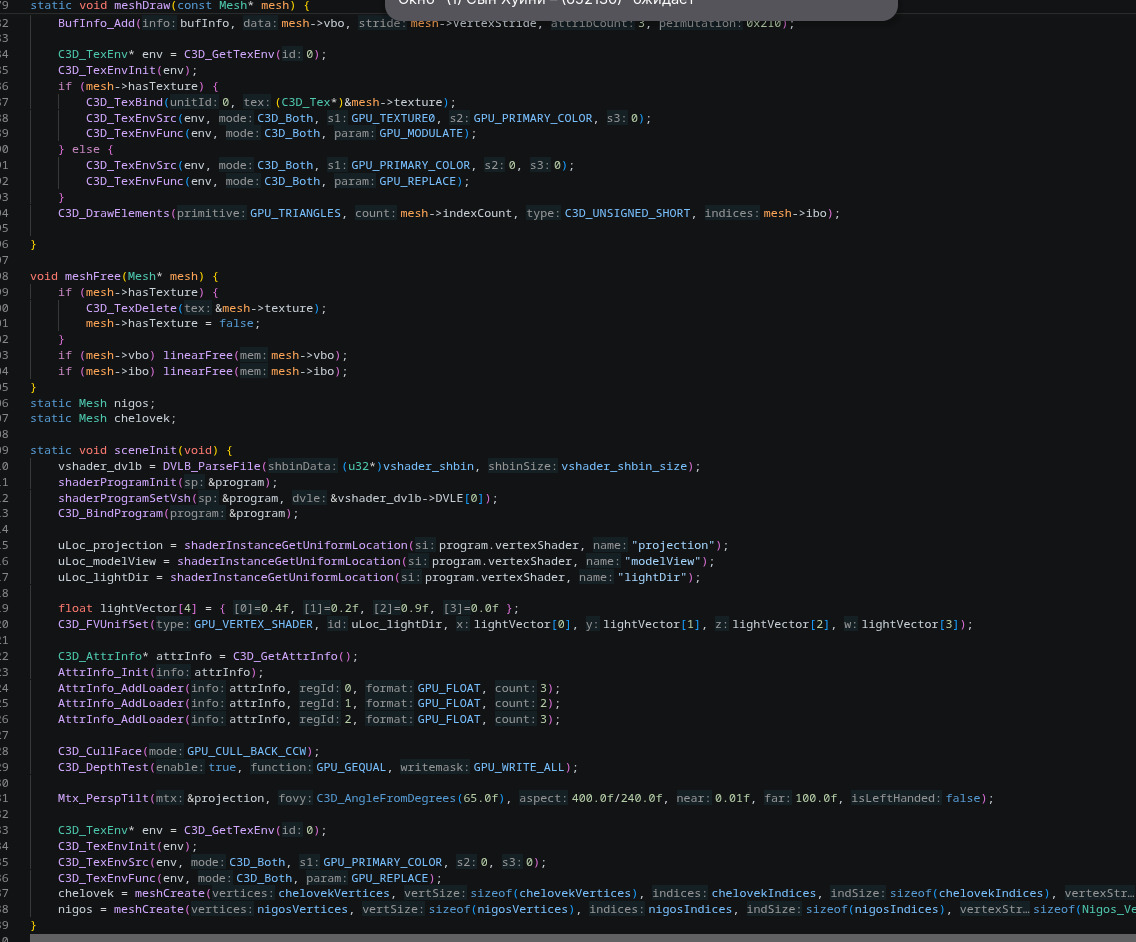Click the GPU_GEQUAL function value
The width and height of the screenshot is (1136, 942).
(351, 767)
